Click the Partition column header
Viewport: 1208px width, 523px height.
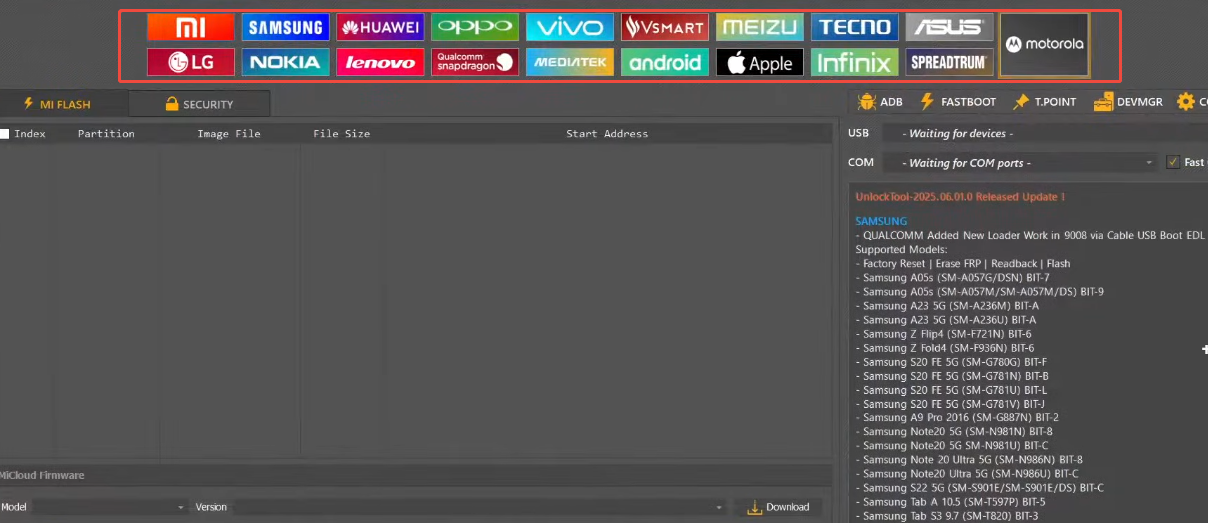coord(106,134)
